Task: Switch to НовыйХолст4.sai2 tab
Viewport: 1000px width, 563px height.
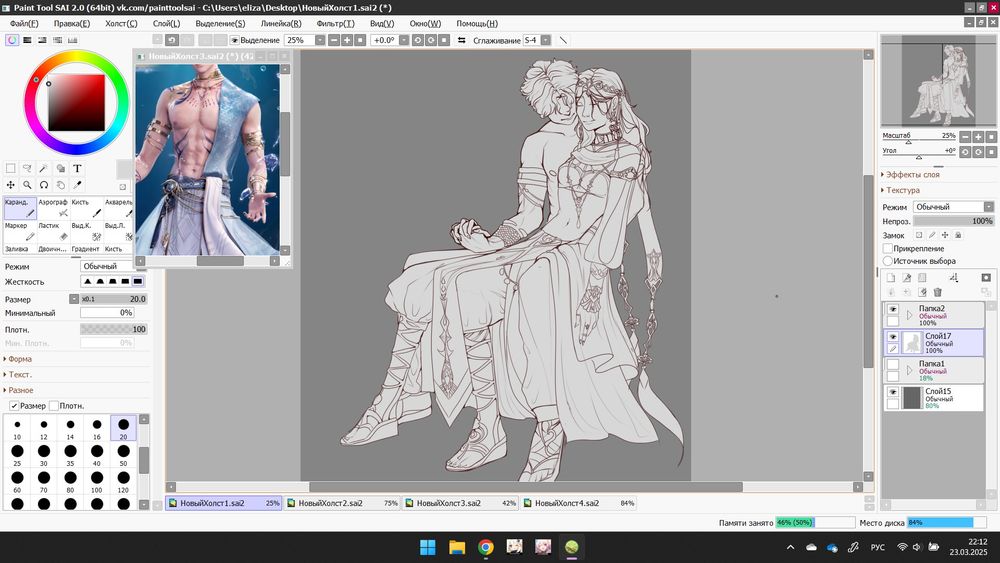Action: click(x=578, y=503)
